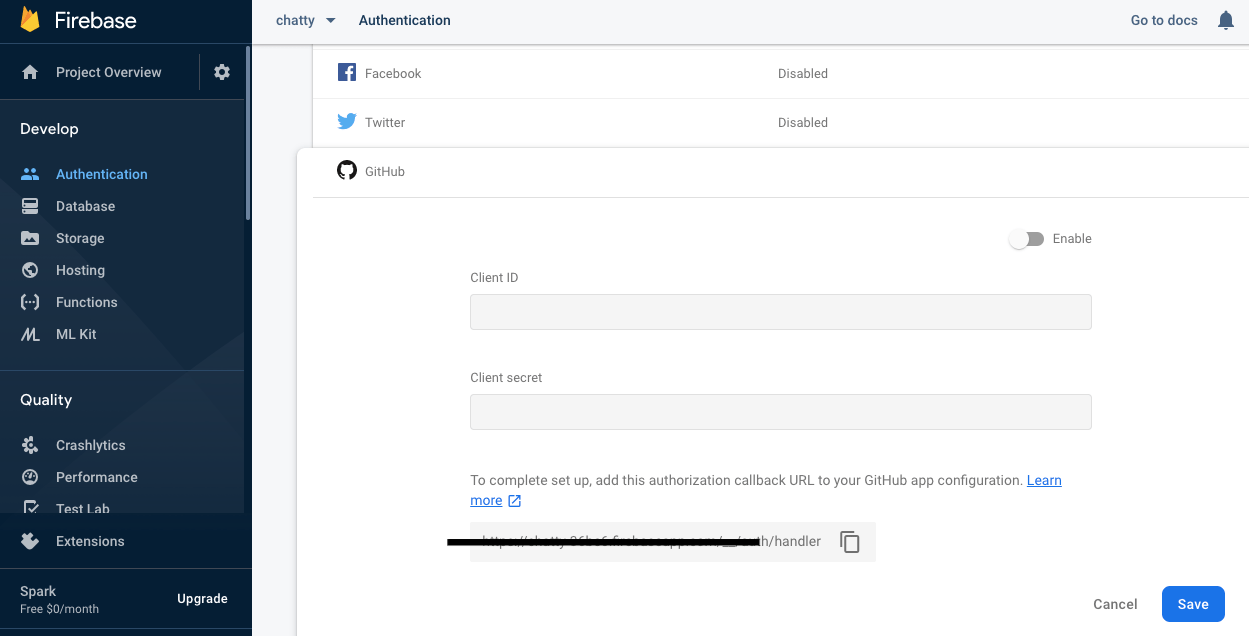Image resolution: width=1249 pixels, height=636 pixels.
Task: Click the ML Kit icon
Action: click(30, 334)
